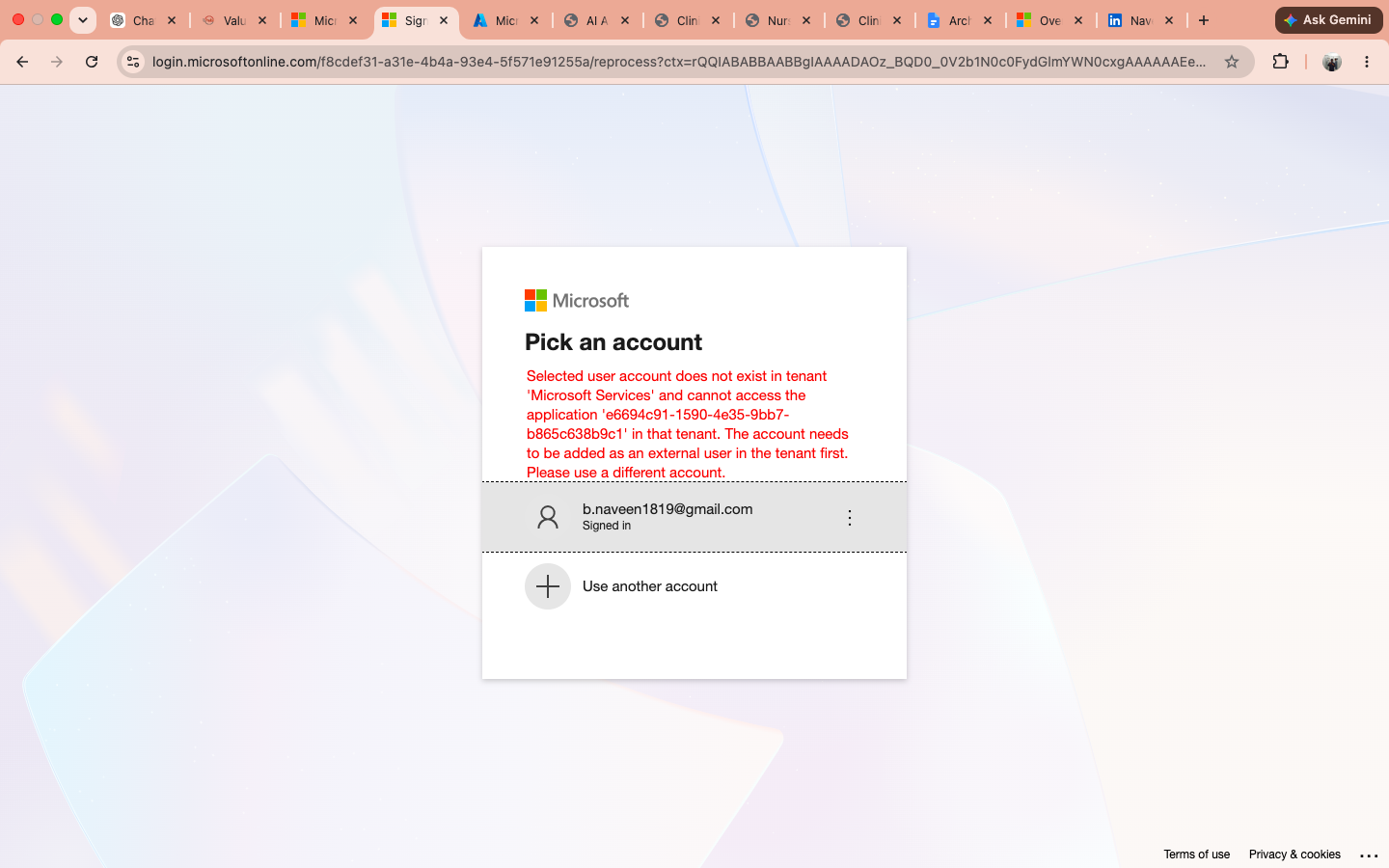Close the Nav LinkedIn tab
Screen dimensions: 1389x868
coord(1169,20)
